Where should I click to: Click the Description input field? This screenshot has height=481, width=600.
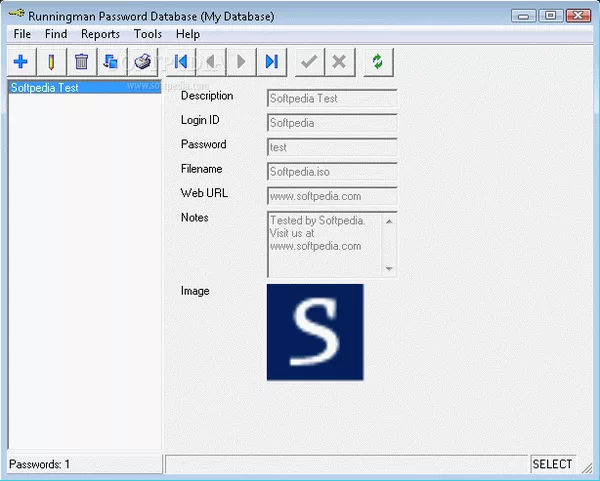[332, 98]
